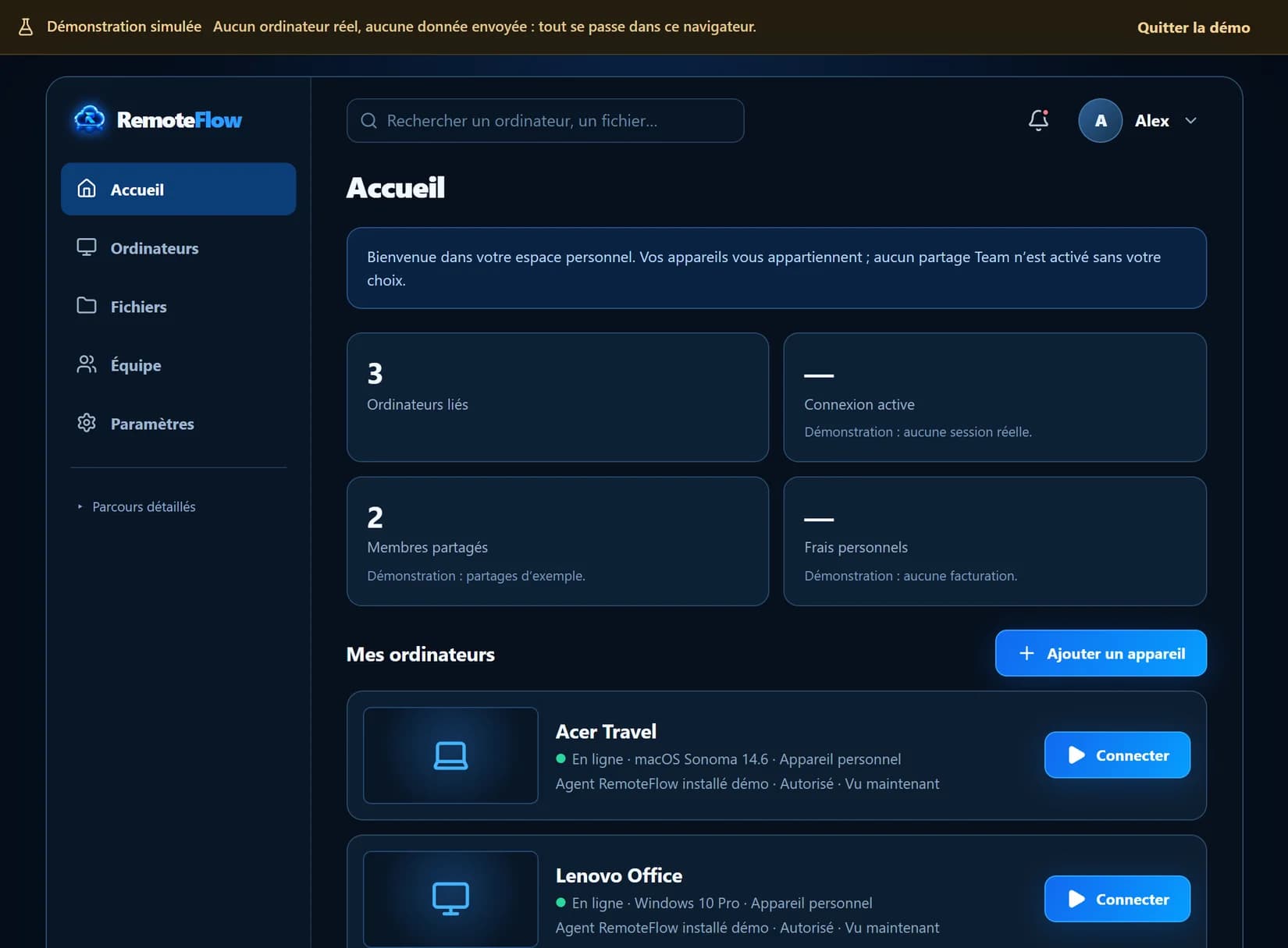This screenshot has width=1288, height=948.
Task: Open the notifications bell
Action: [x=1038, y=120]
